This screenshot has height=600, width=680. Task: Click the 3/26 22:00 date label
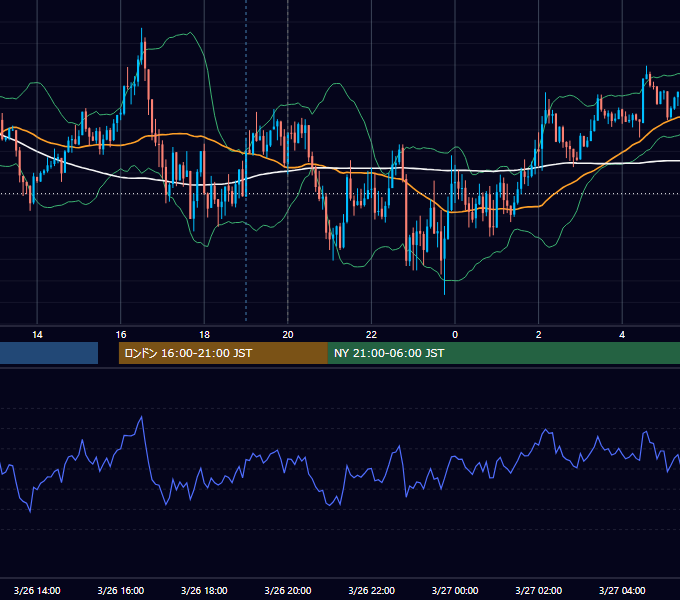click(371, 590)
